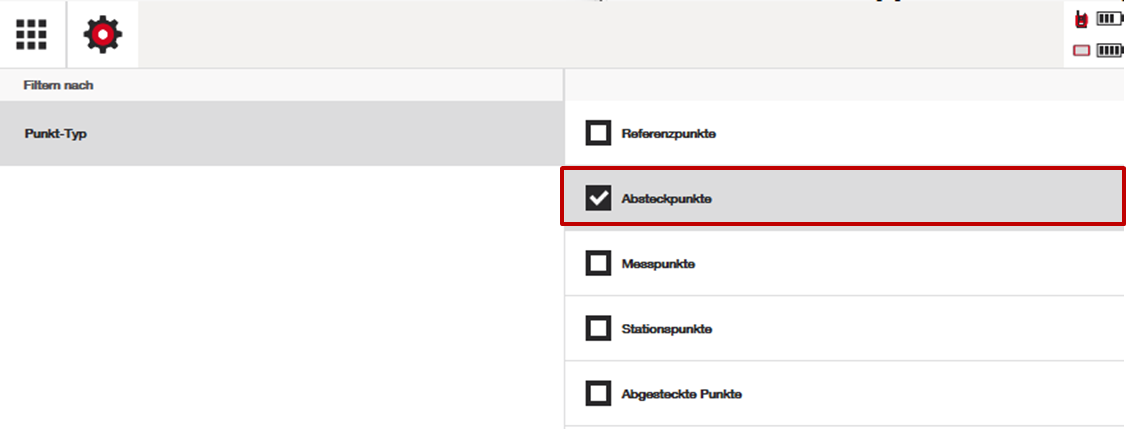
Task: Click the red total station instrument icon
Action: pos(1081,19)
